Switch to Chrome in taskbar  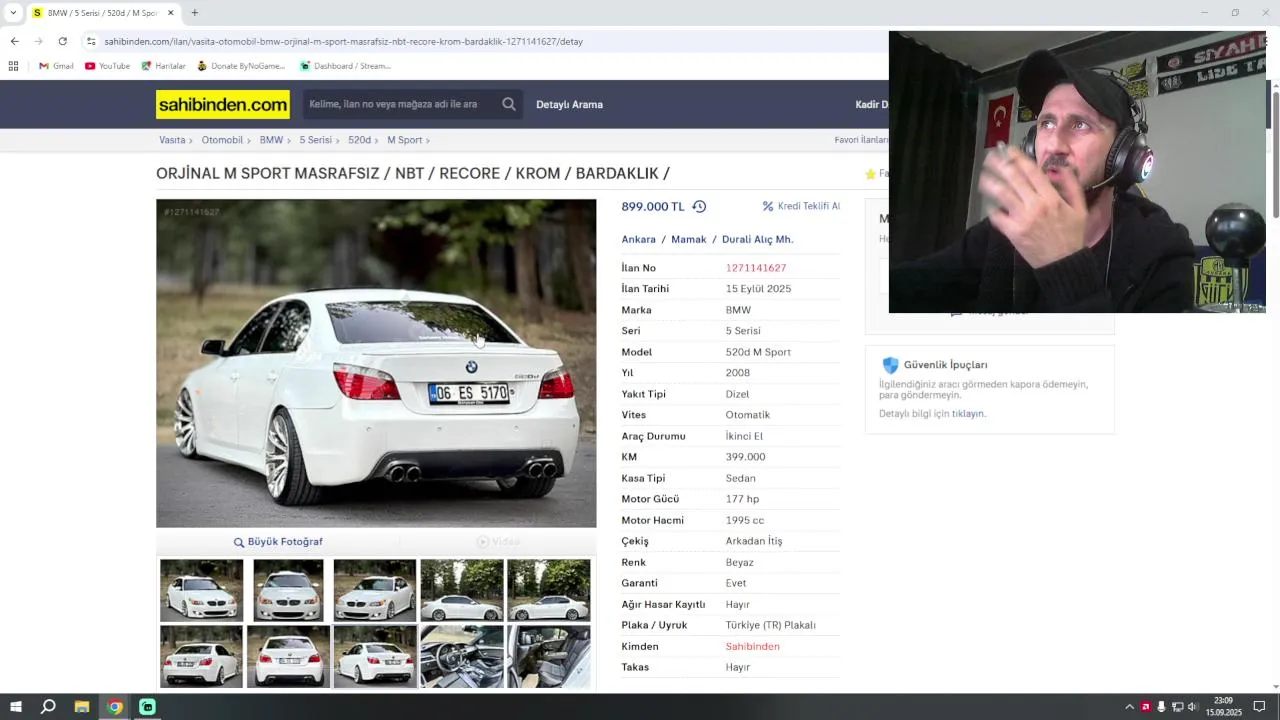coord(115,707)
